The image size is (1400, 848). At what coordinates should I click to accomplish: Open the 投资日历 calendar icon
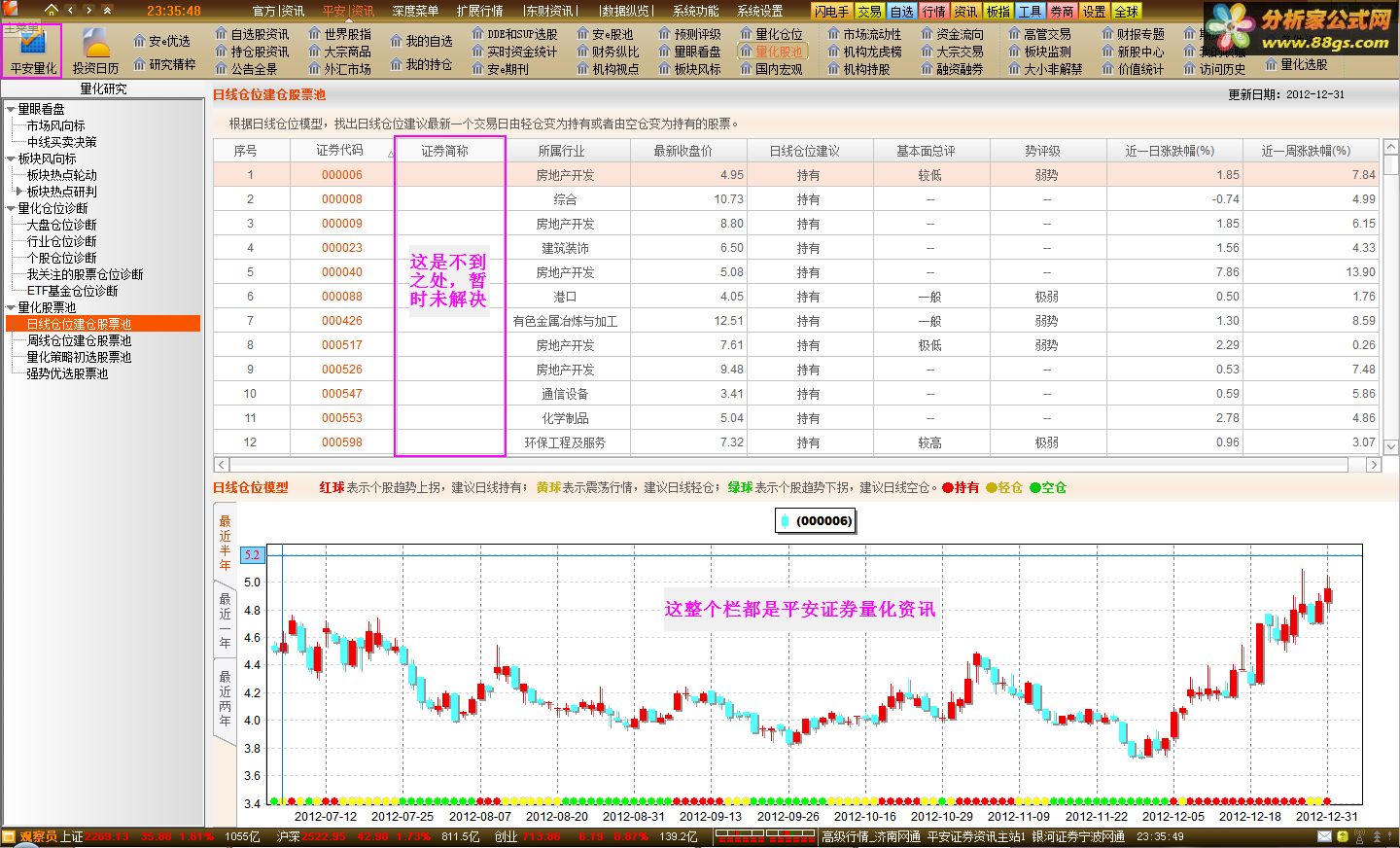[95, 51]
